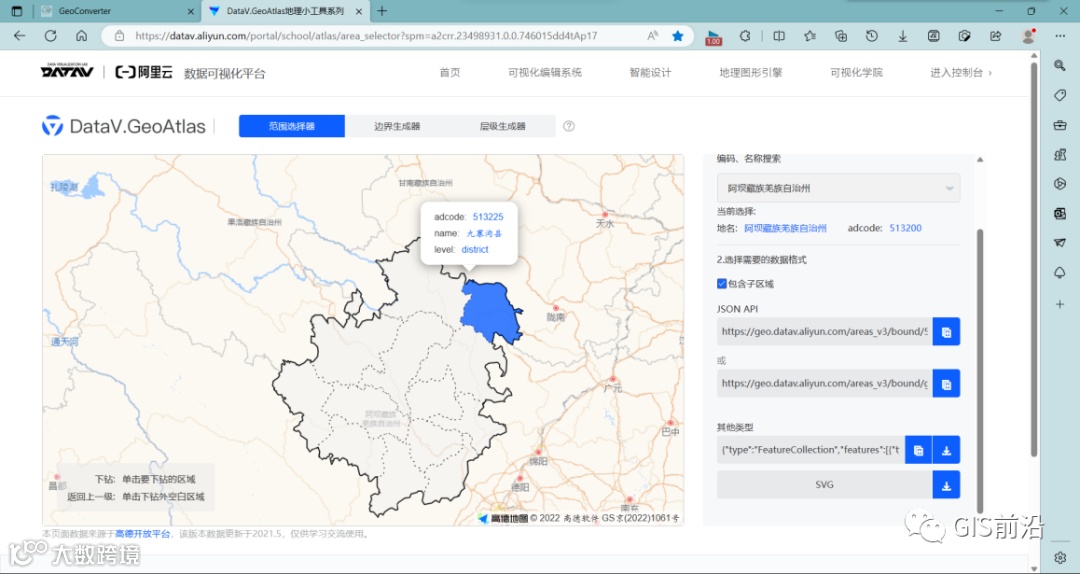Close the GeoConverter browser tab

click(191, 11)
